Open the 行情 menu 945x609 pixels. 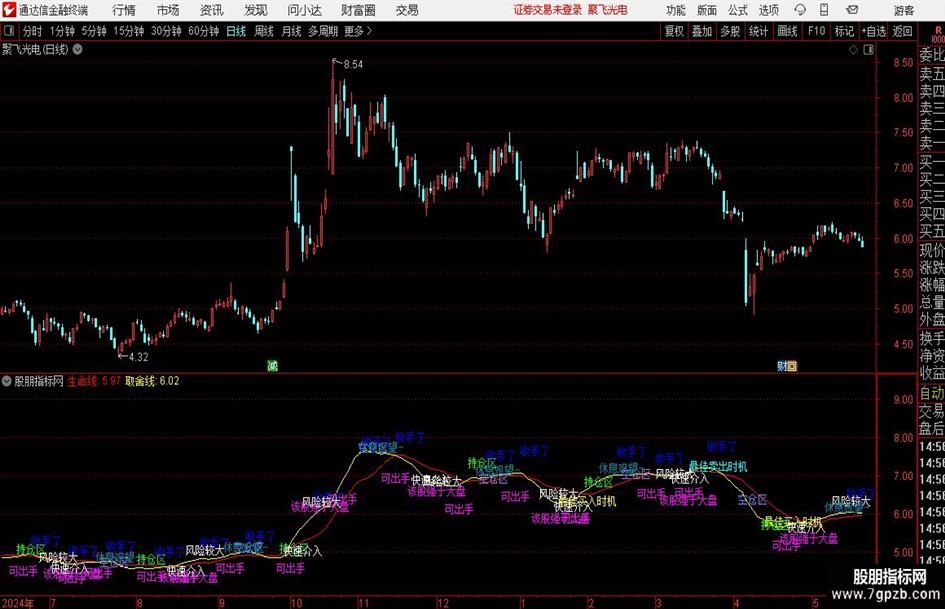click(124, 10)
